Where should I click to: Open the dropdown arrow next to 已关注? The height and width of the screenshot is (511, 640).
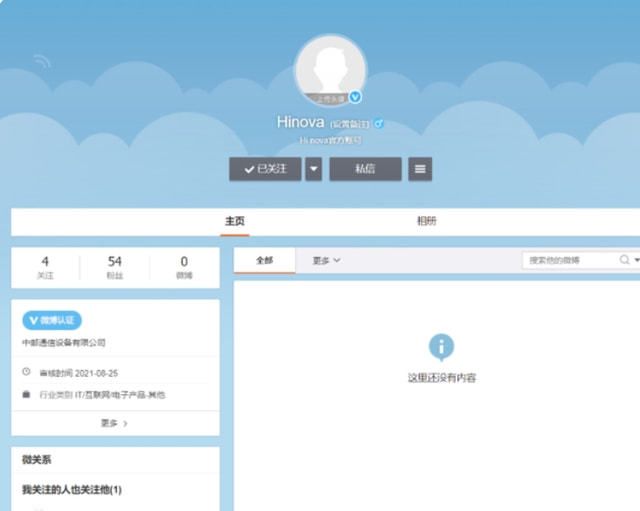313,169
